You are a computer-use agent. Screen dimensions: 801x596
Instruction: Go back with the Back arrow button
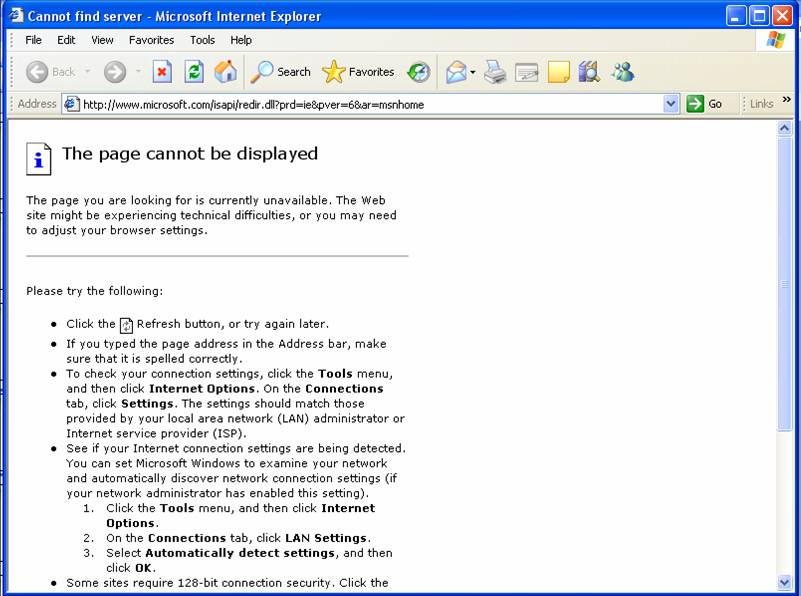pos(51,72)
